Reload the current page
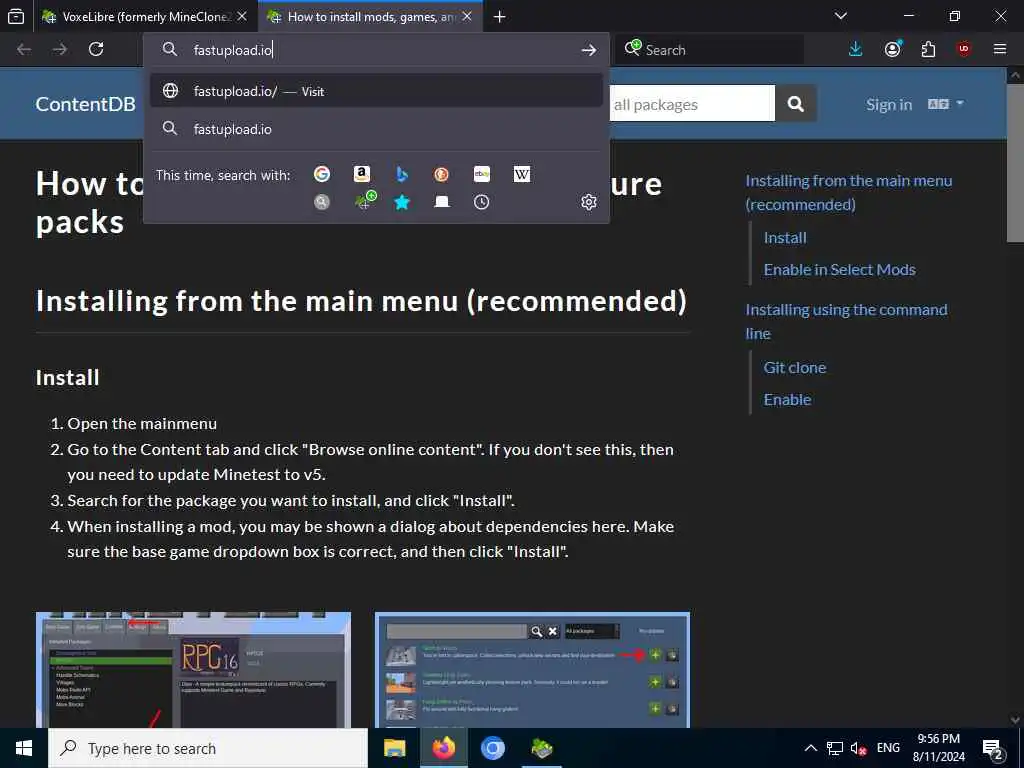The width and height of the screenshot is (1024, 768). coord(96,49)
